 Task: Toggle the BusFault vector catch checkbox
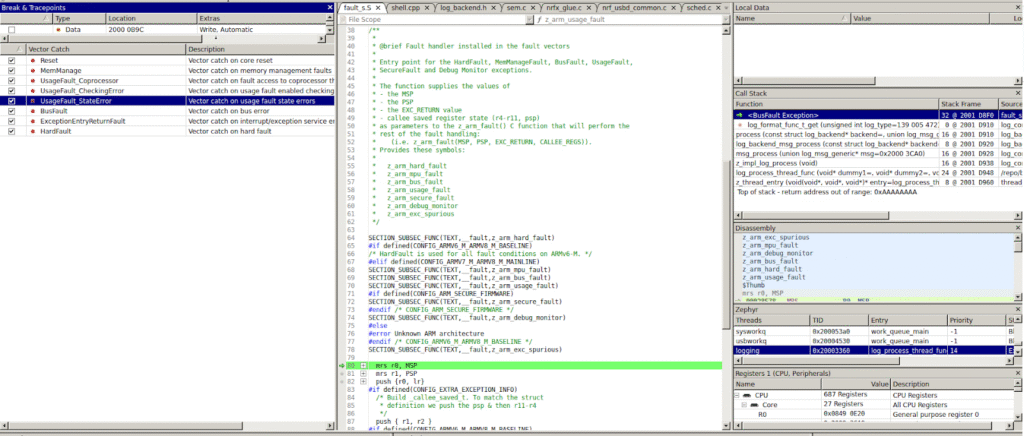12,111
